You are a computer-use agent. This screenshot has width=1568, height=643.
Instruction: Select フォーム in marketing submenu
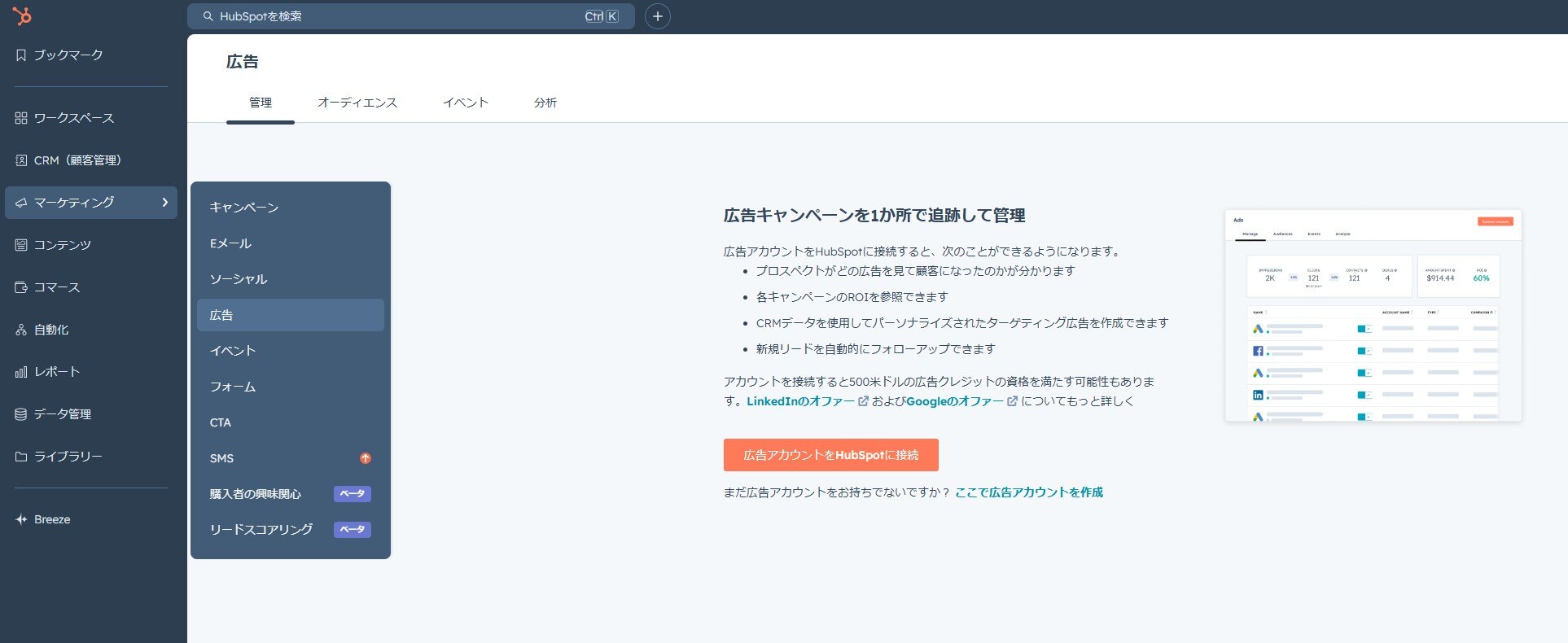(291, 387)
